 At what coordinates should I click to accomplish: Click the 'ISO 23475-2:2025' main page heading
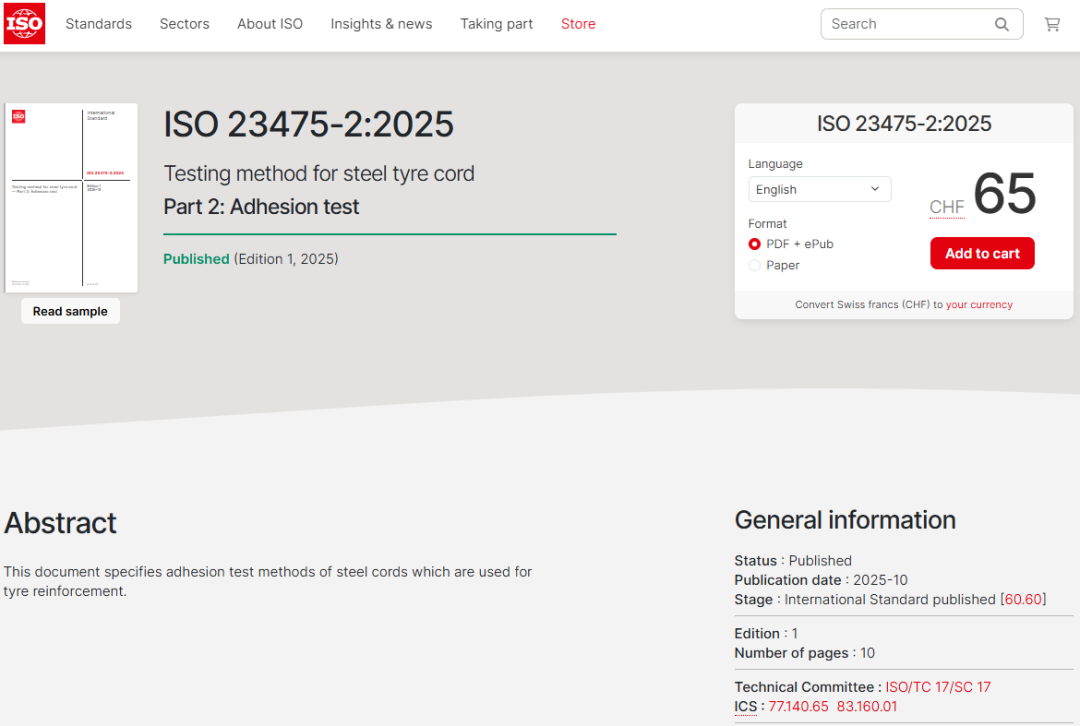(309, 125)
